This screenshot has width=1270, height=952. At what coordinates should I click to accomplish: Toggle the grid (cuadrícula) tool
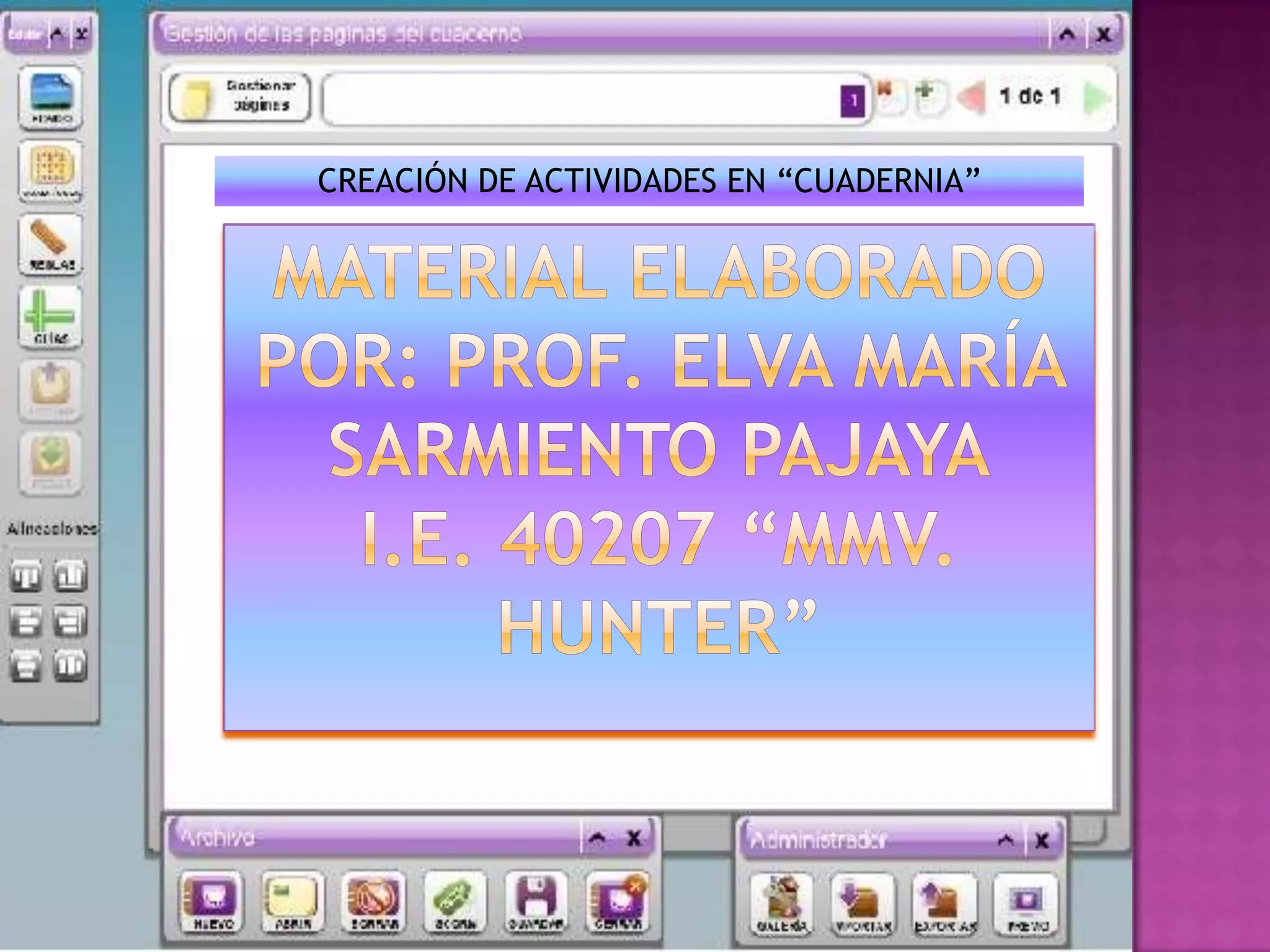(51, 170)
